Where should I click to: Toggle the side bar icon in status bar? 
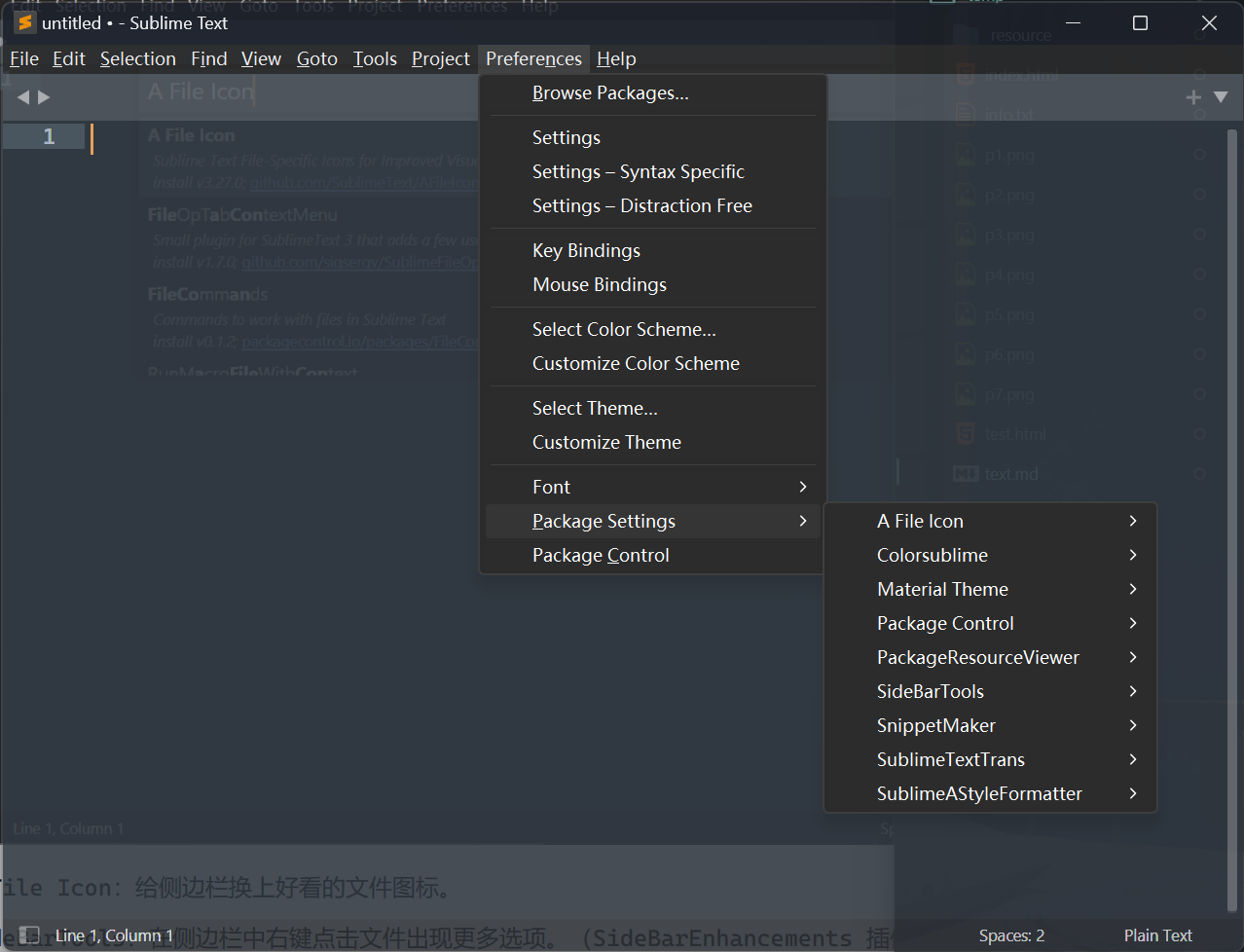29,935
